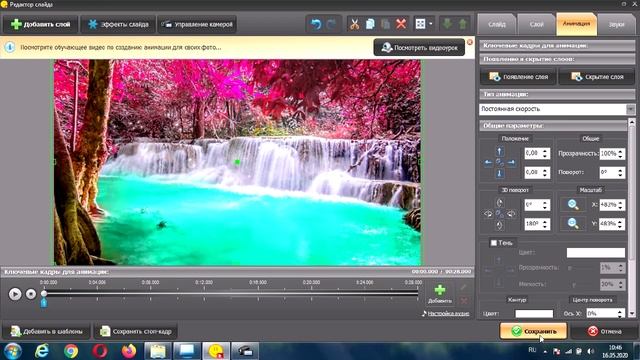This screenshot has height=360, width=640.
Task: Click the green center point on the preview
Action: pyautogui.click(x=237, y=162)
